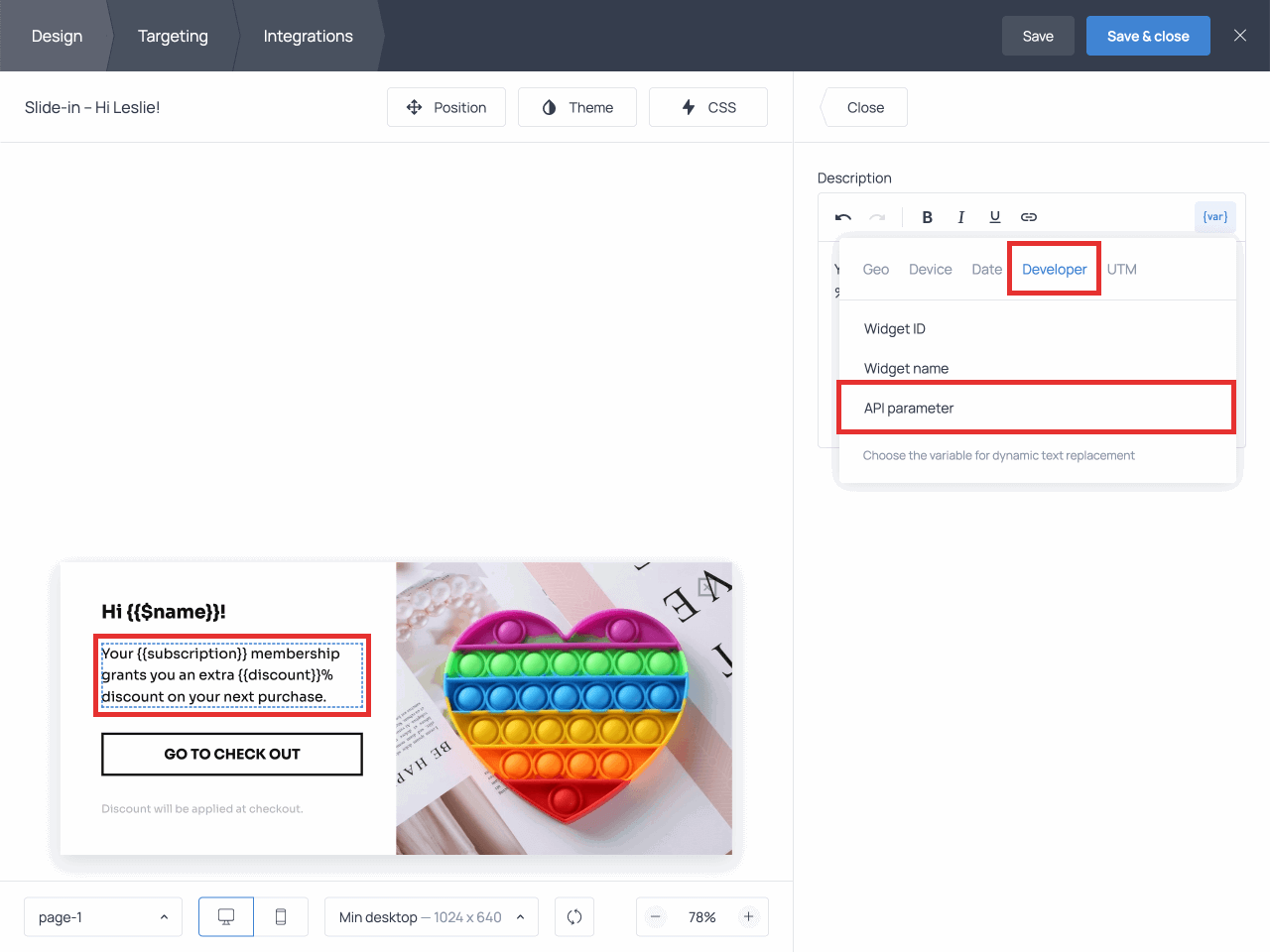Click the rotate orientation icon

(x=574, y=917)
